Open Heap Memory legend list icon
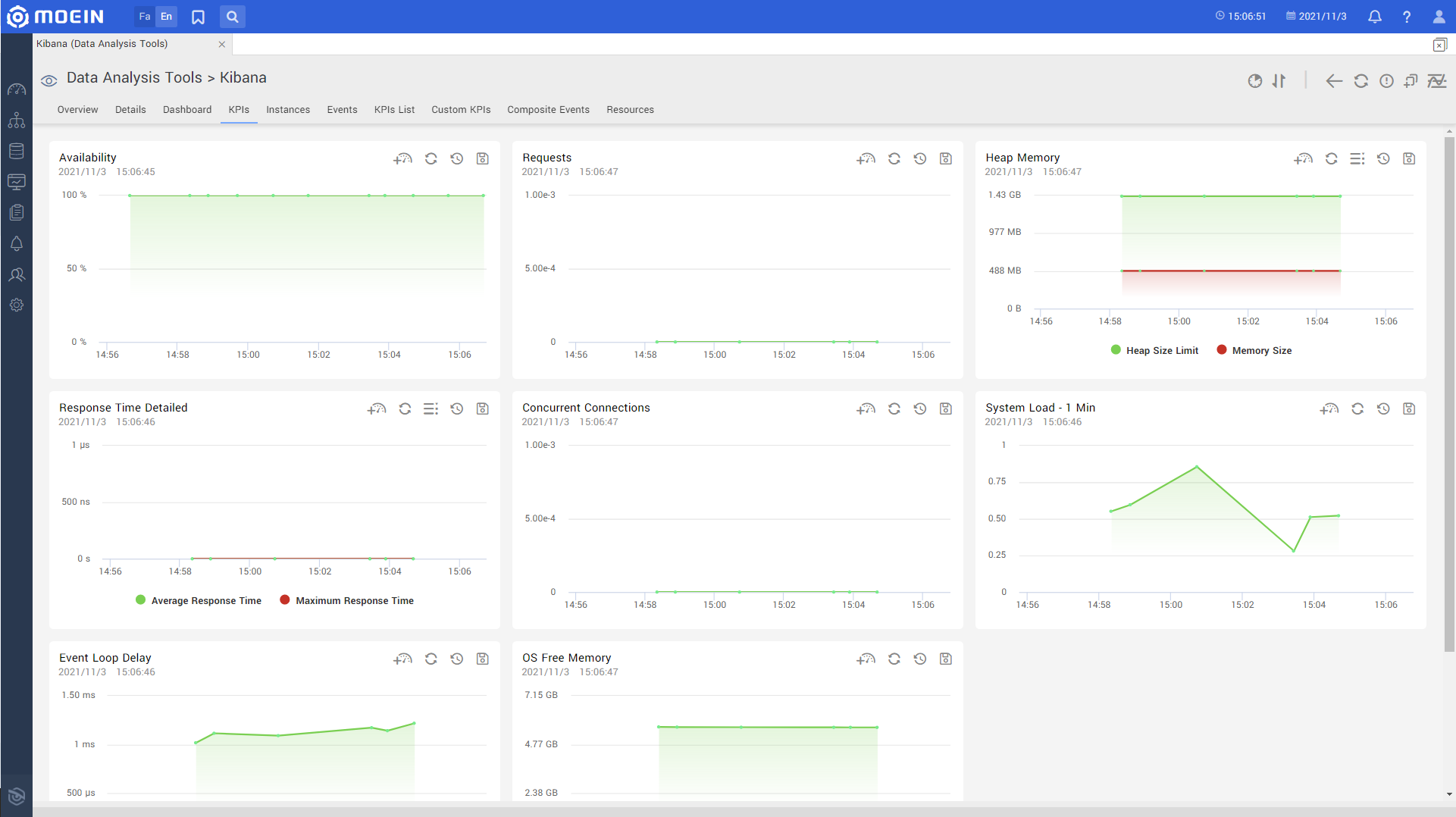 pyautogui.click(x=1357, y=158)
